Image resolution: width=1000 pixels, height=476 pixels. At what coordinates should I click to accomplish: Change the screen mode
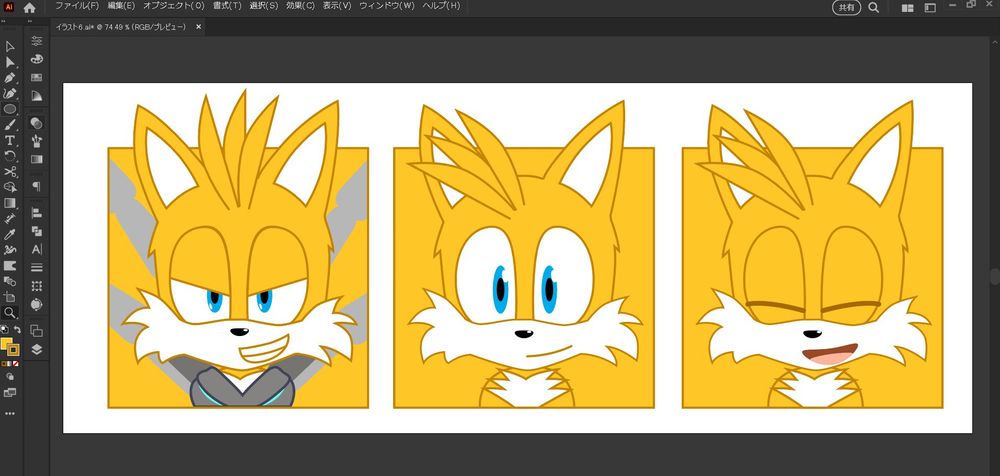tap(10, 392)
